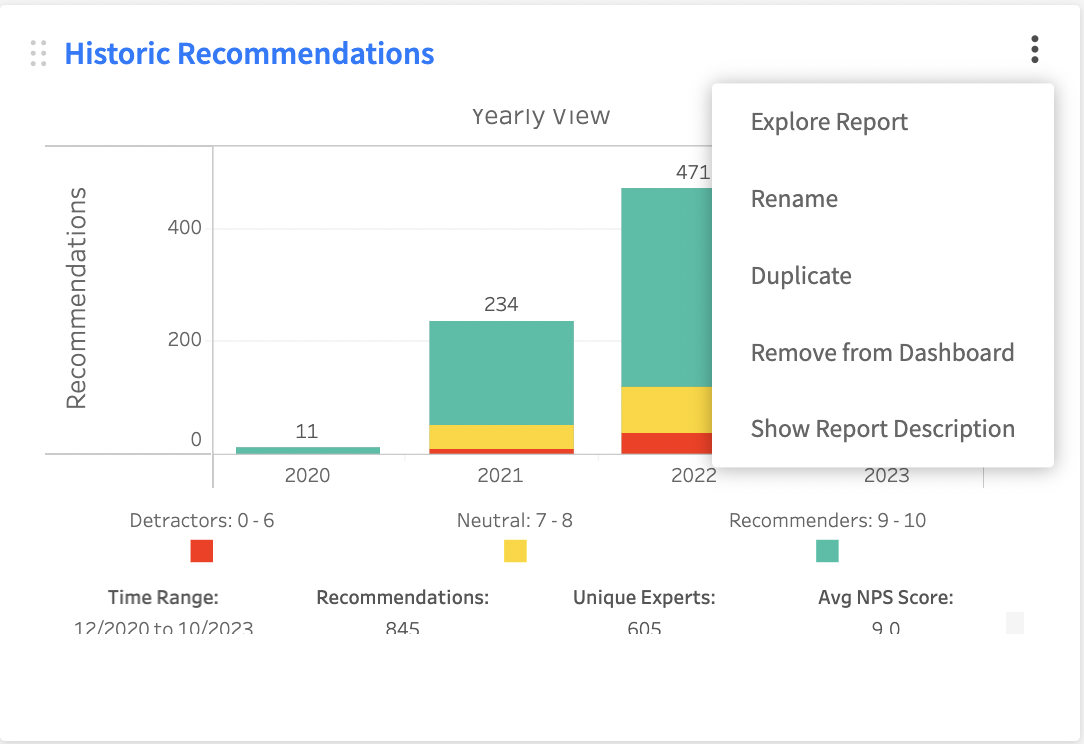
Task: Click the yellow segment of 2022 bar
Action: (x=666, y=410)
